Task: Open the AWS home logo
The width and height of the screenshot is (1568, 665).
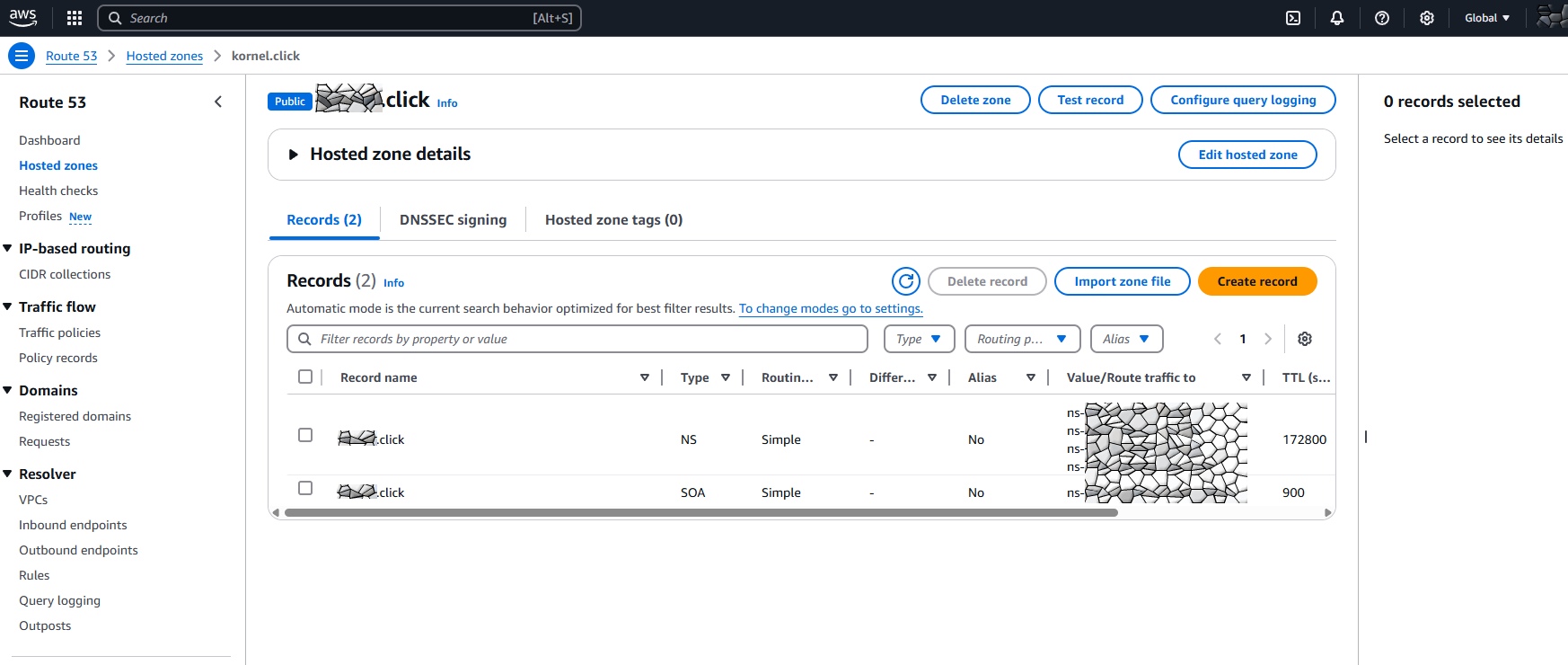Action: [x=22, y=18]
